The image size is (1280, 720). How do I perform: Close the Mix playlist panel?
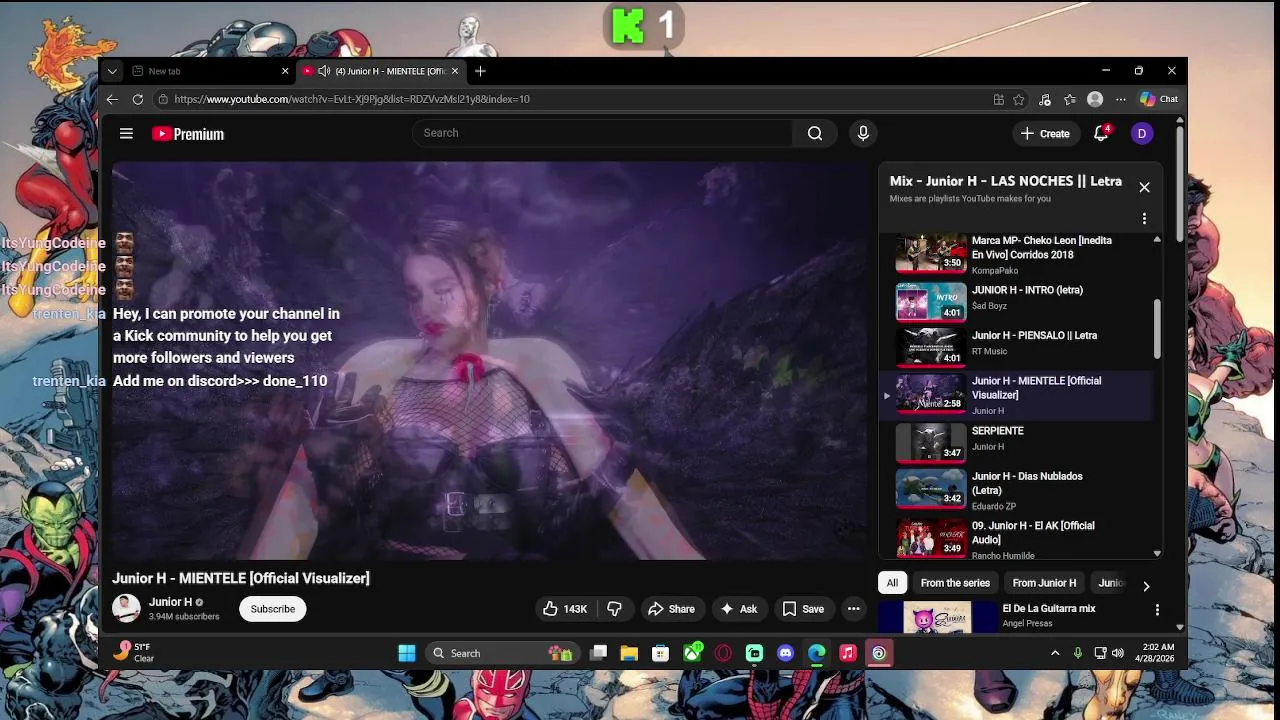point(1144,187)
